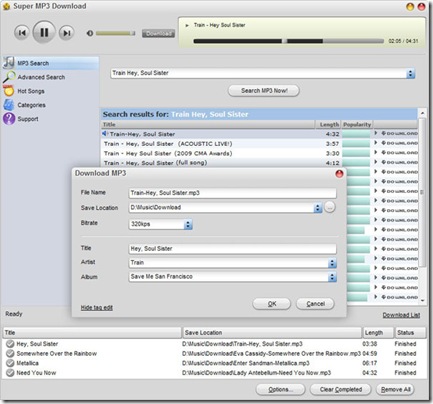The image size is (433, 404).
Task: Select the ACOUSTIC LIVE! result row
Action: click(x=259, y=144)
